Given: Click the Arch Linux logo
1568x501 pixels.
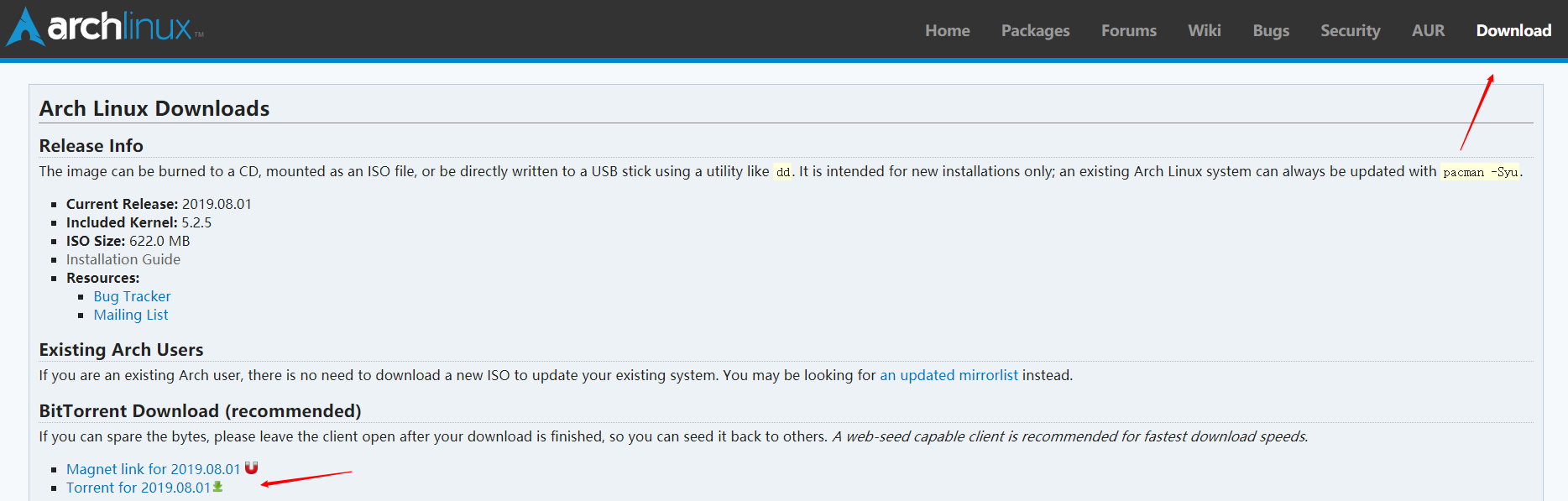Looking at the screenshot, I should pyautogui.click(x=105, y=27).
